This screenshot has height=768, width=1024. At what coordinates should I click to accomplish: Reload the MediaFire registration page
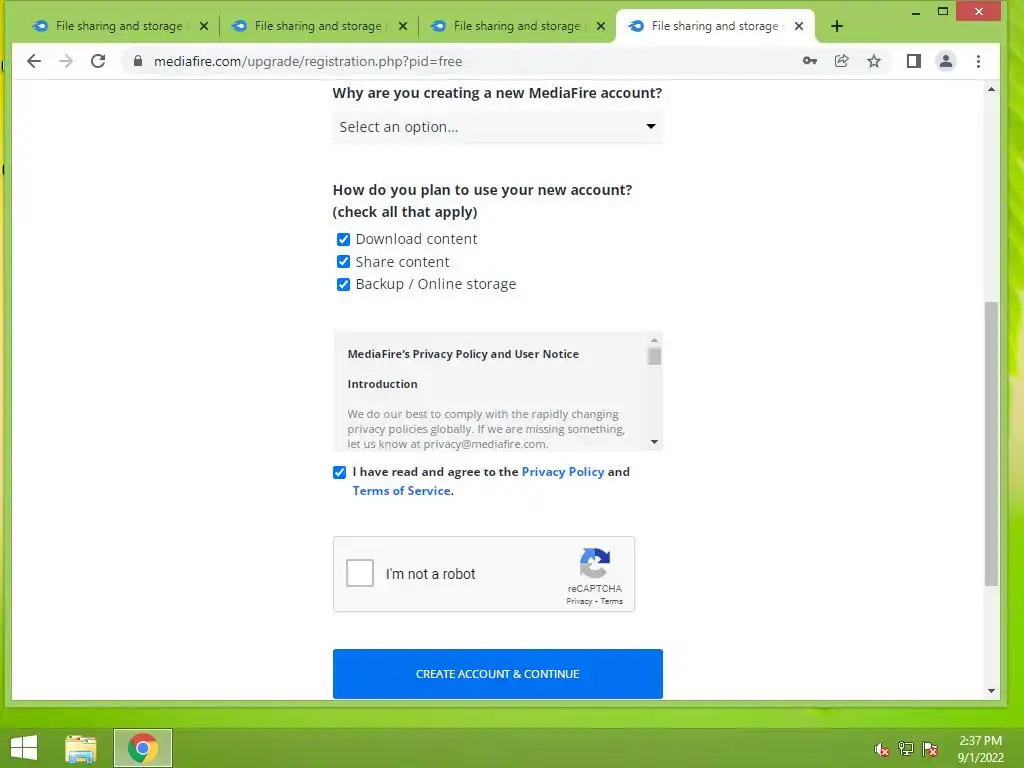pyautogui.click(x=98, y=61)
